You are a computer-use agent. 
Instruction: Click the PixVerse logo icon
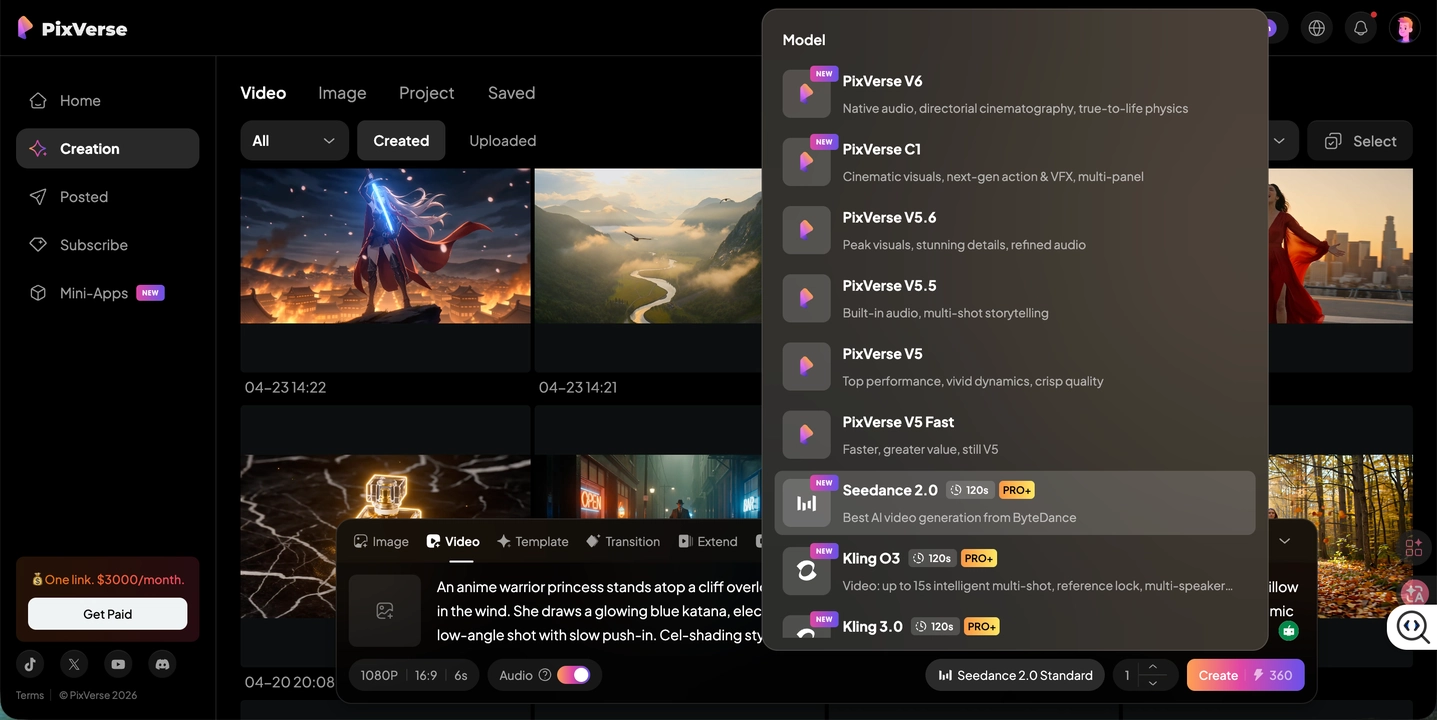pos(25,27)
